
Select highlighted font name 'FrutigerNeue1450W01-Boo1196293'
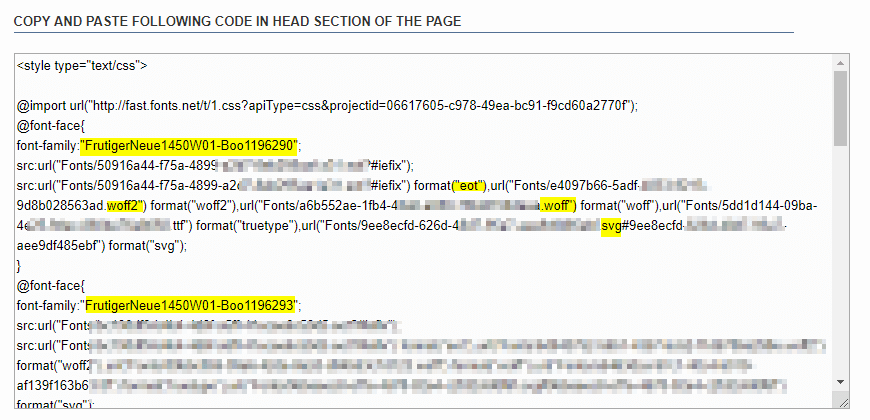point(190,306)
